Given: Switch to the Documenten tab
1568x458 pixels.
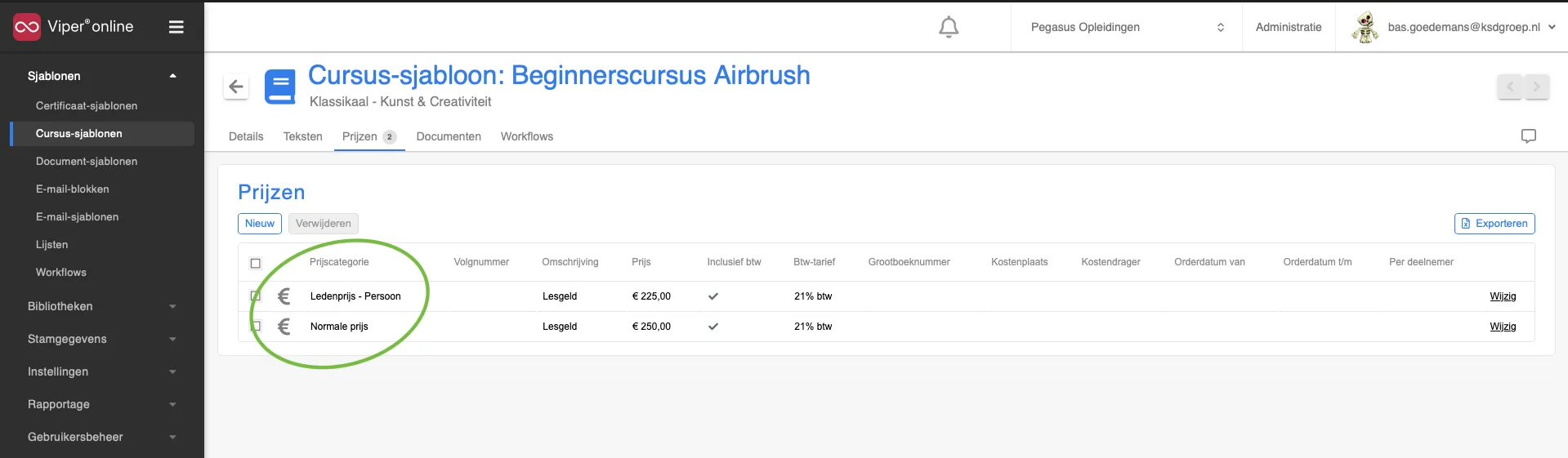Looking at the screenshot, I should [449, 136].
